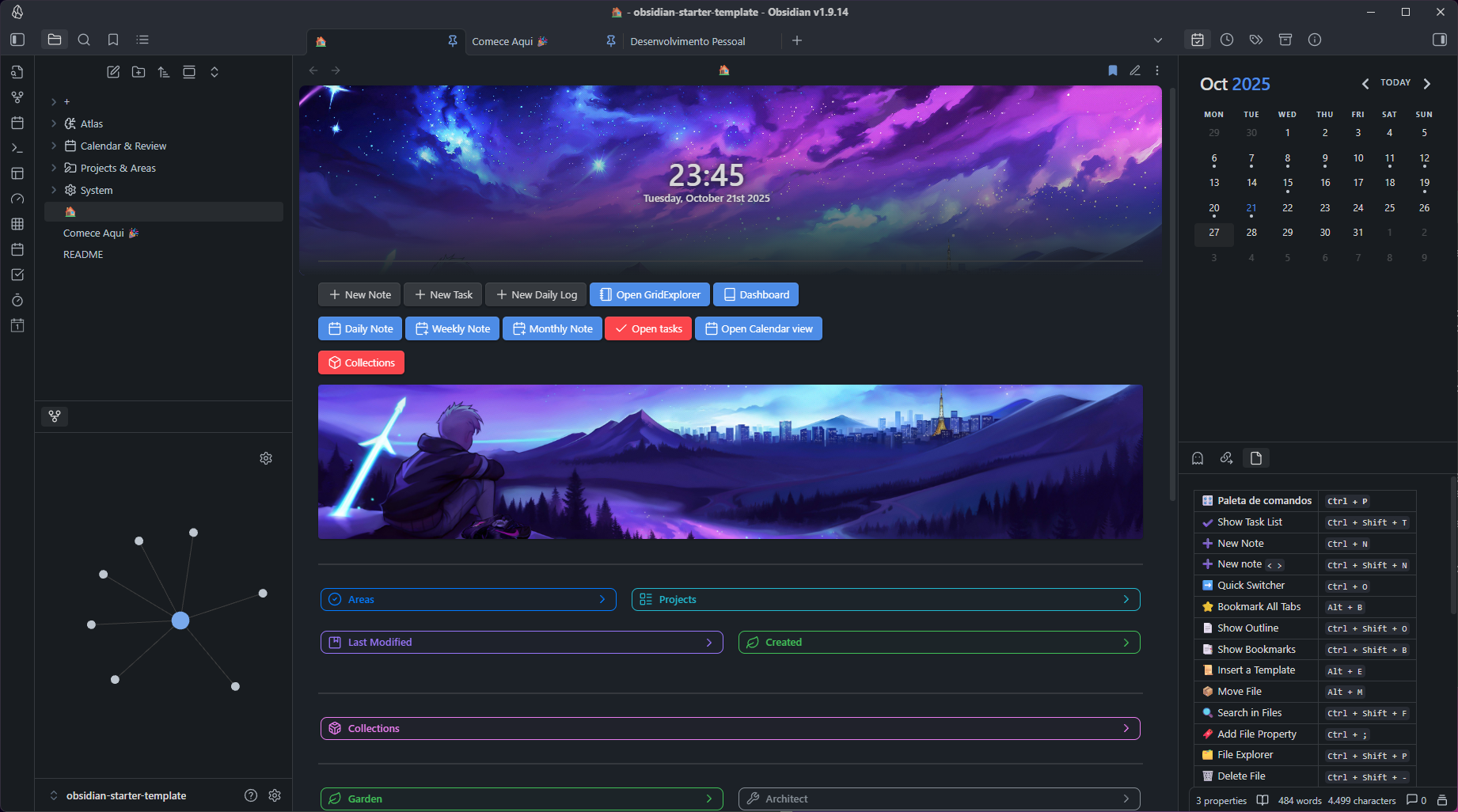Screen dimensions: 1458x812
Task: Expand the Created callout
Action: 940,642
